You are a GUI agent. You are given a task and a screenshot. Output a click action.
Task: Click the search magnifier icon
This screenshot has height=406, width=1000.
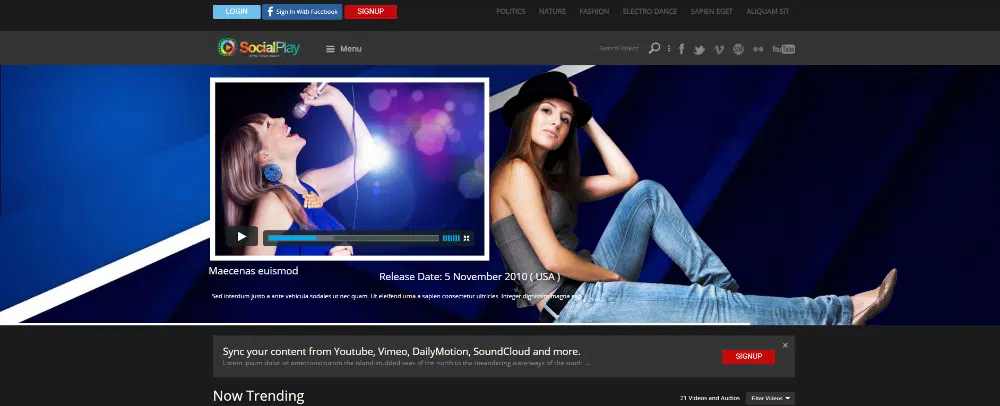click(x=654, y=48)
